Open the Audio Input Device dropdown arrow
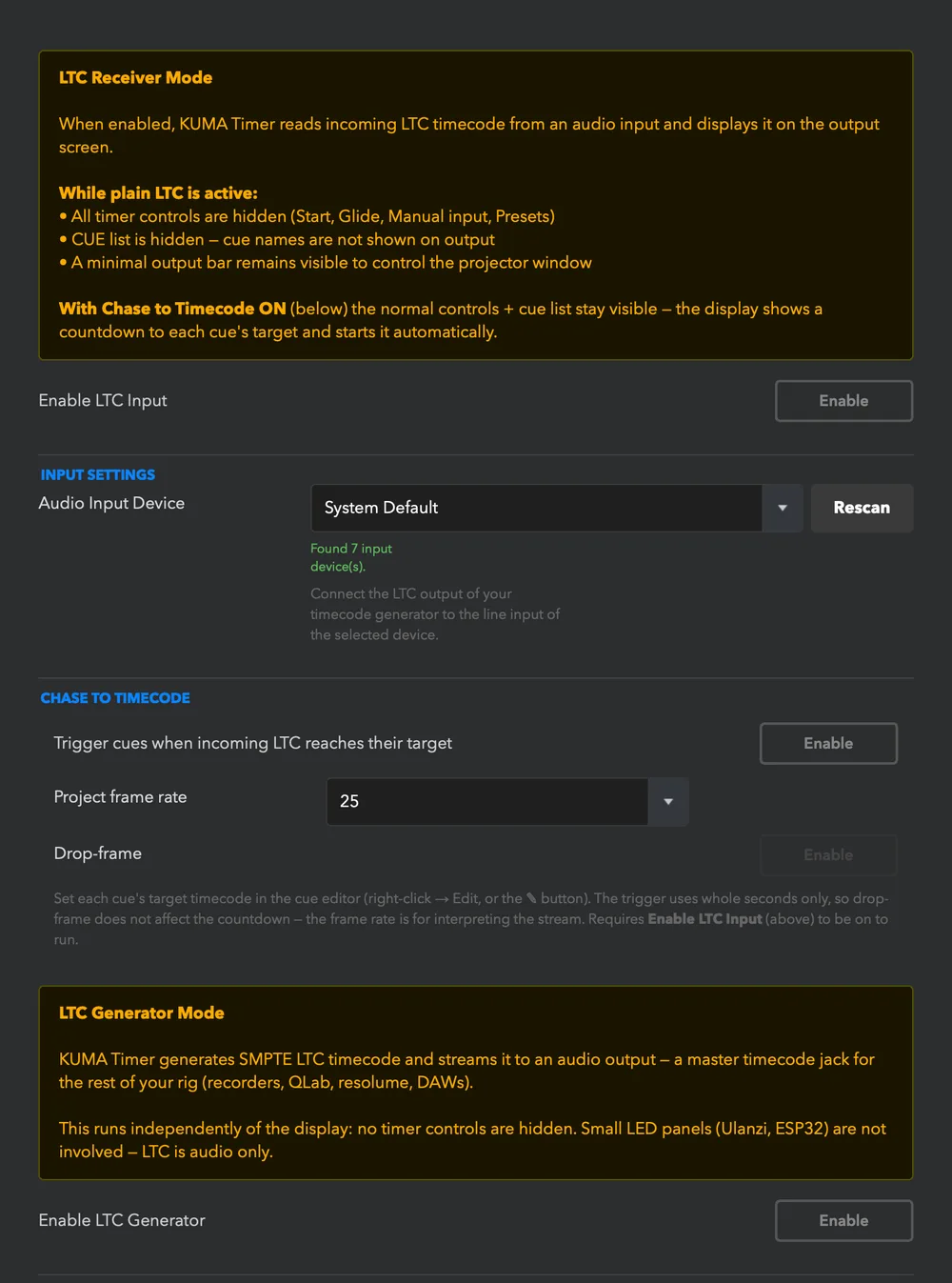952x1283 pixels. 783,508
